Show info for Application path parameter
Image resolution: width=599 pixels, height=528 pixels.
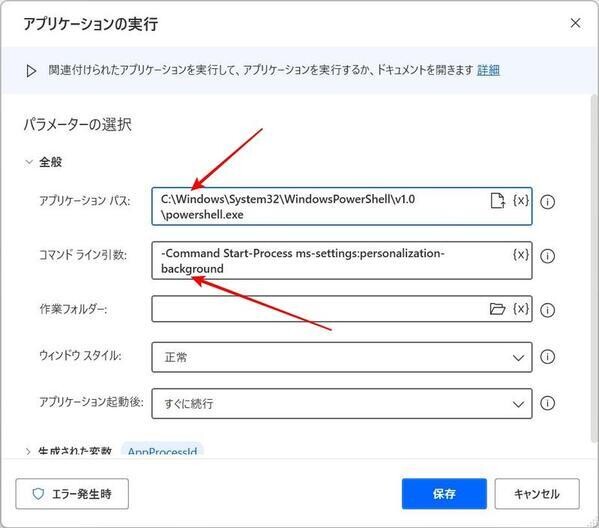pyautogui.click(x=547, y=202)
